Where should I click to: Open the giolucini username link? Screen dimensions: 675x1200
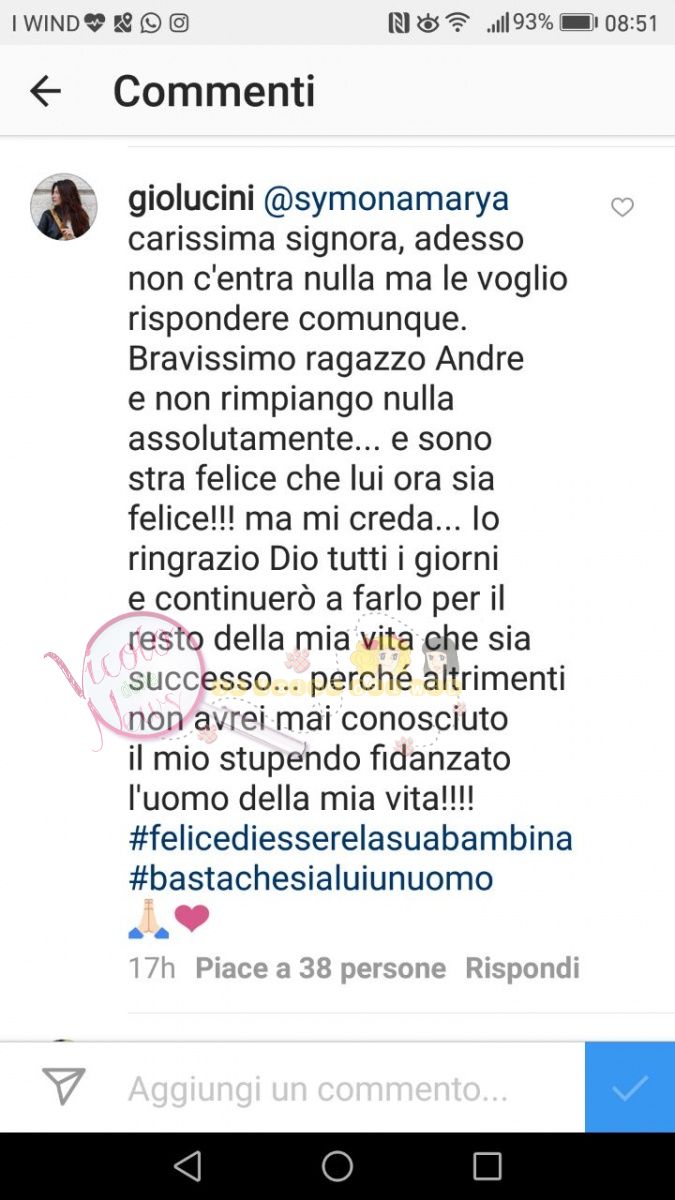(191, 199)
